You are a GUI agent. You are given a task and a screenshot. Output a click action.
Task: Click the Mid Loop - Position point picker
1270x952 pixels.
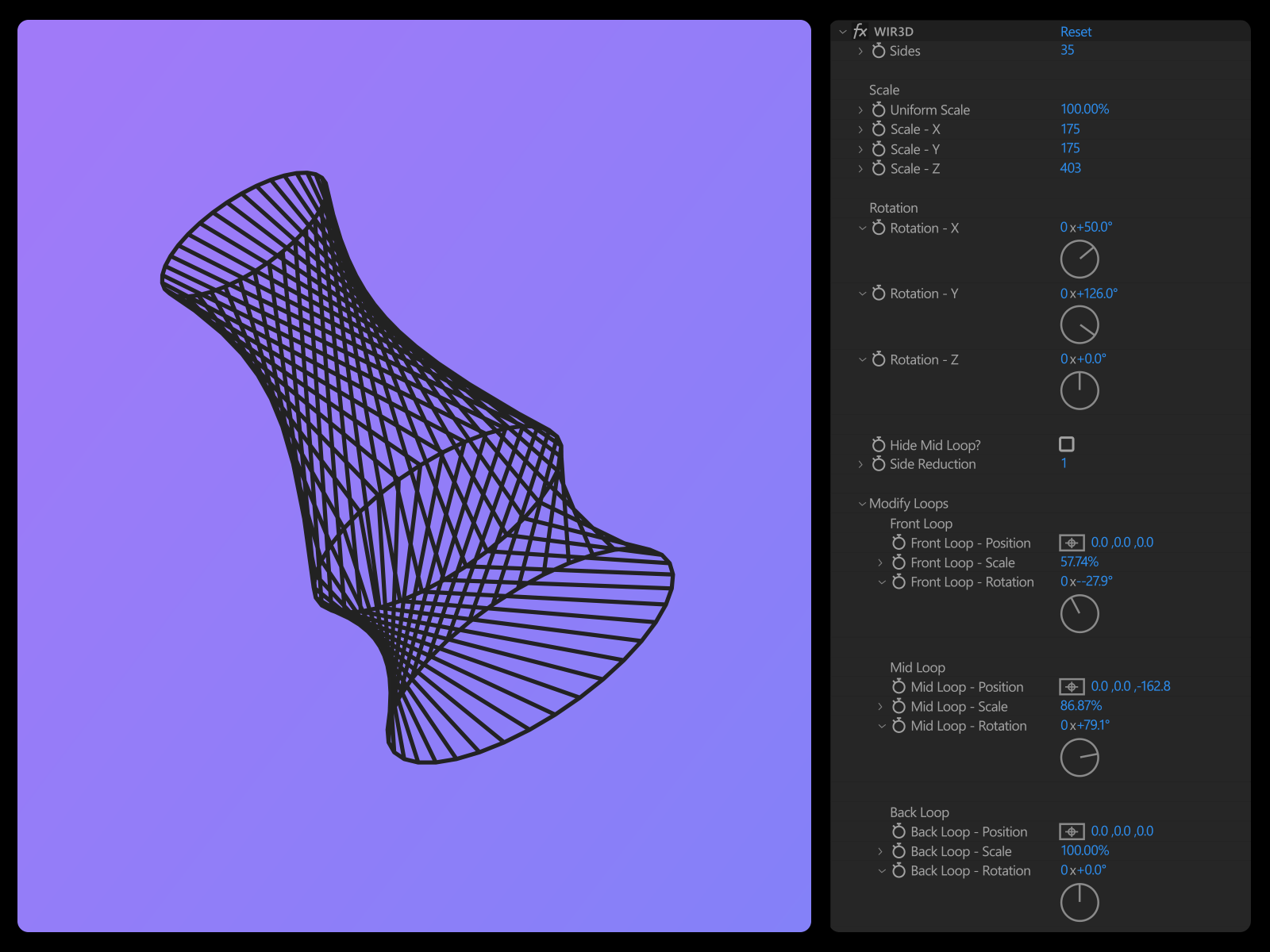point(1072,686)
